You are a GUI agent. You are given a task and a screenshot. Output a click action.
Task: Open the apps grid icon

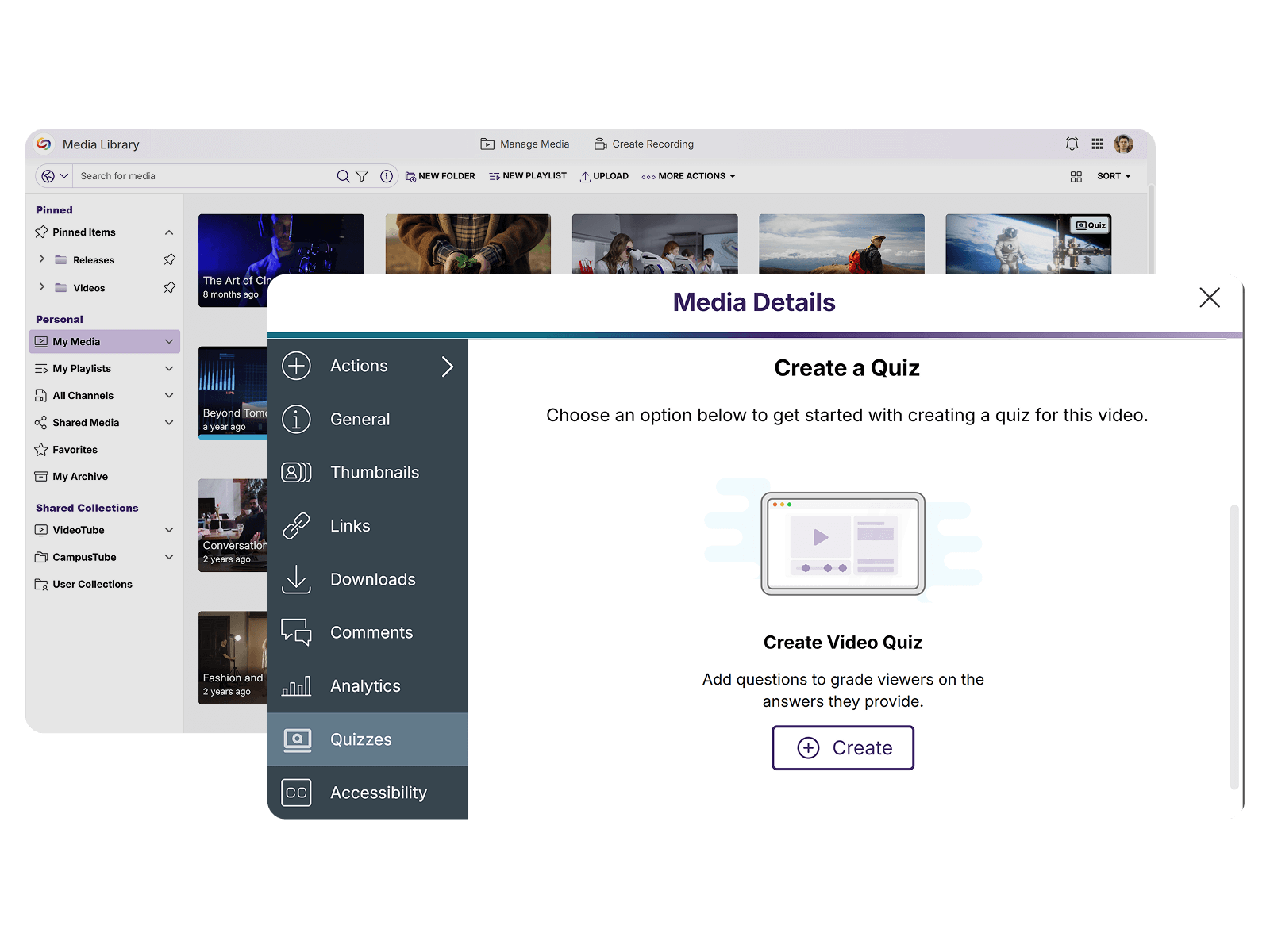click(x=1097, y=144)
